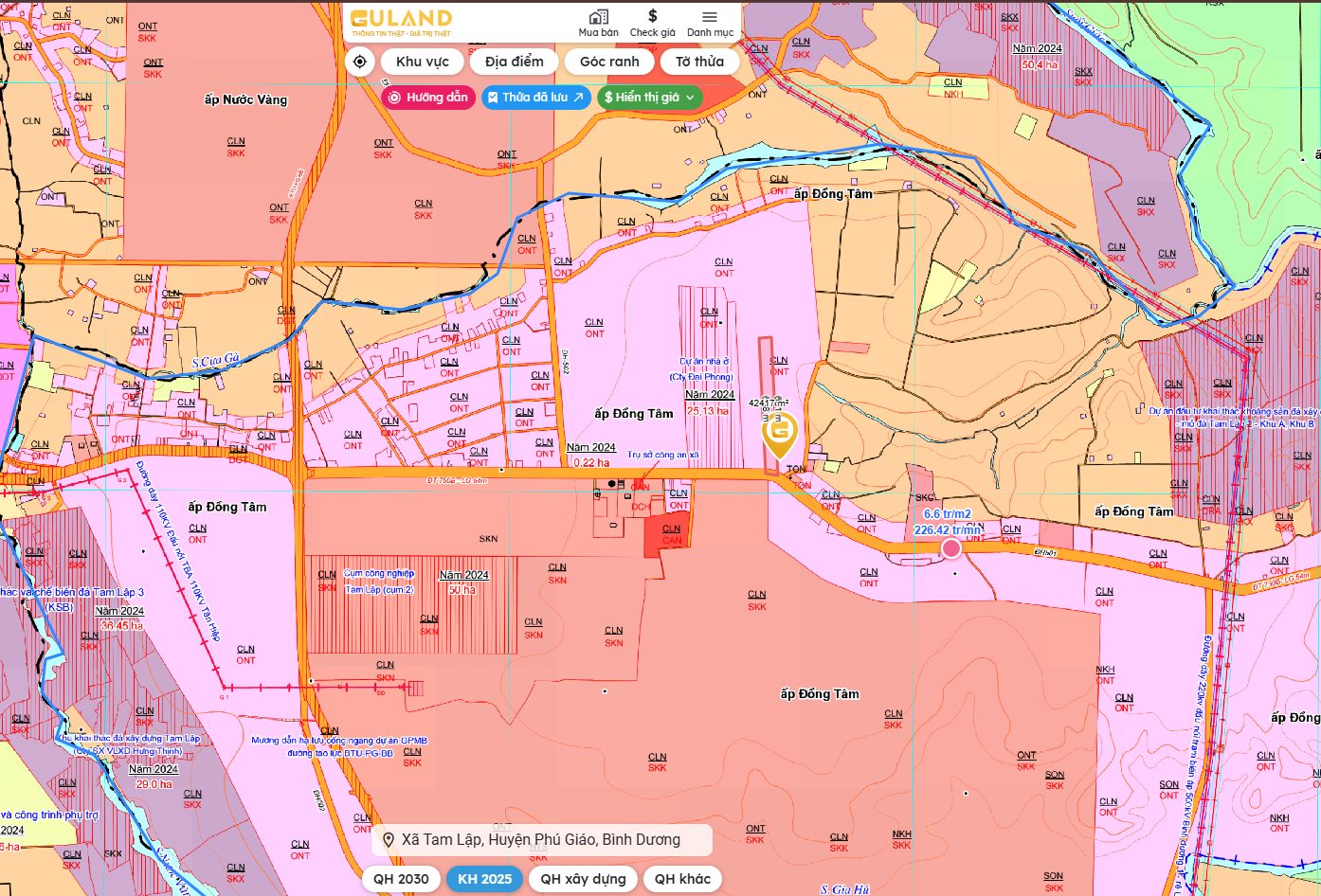Click the yellow Guland map pin
The image size is (1321, 896).
pyautogui.click(x=780, y=435)
